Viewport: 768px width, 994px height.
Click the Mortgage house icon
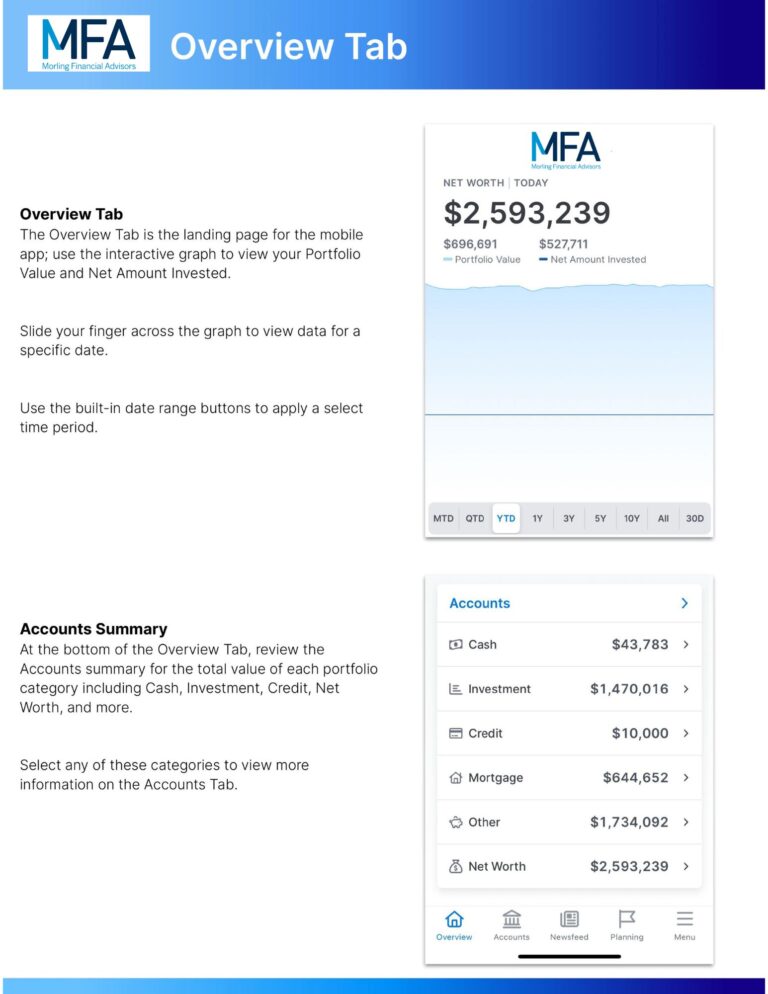tap(458, 777)
